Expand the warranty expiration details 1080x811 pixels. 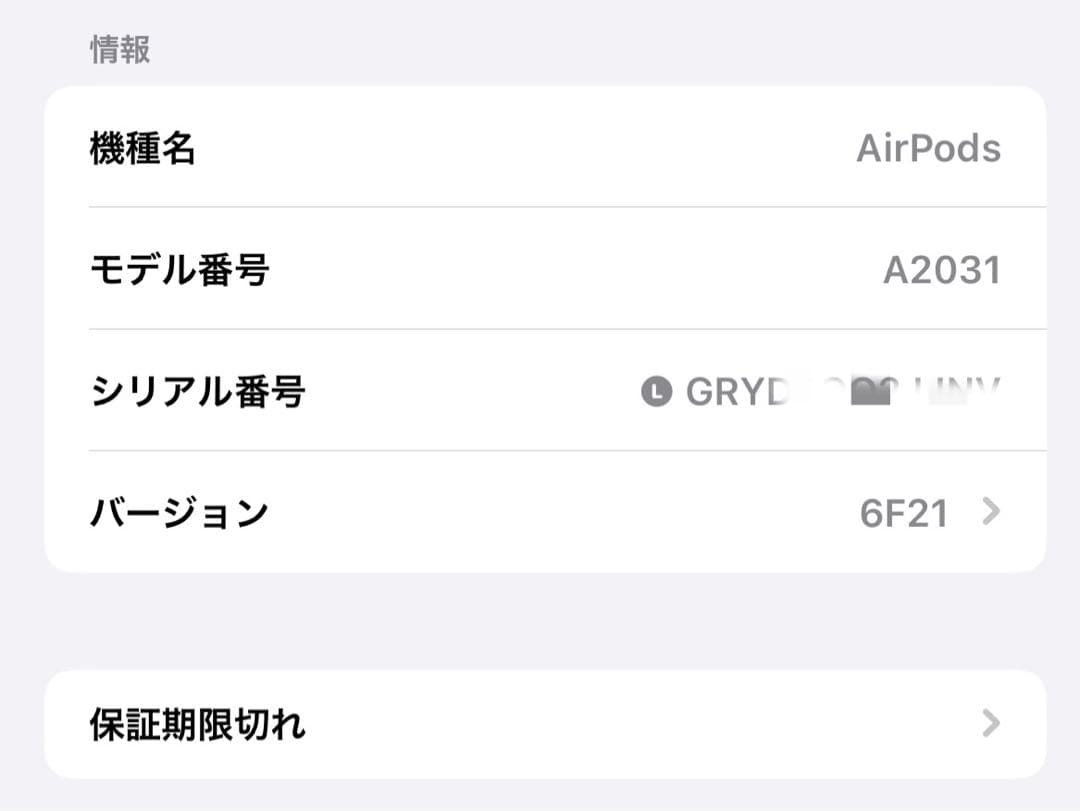[x=540, y=723]
